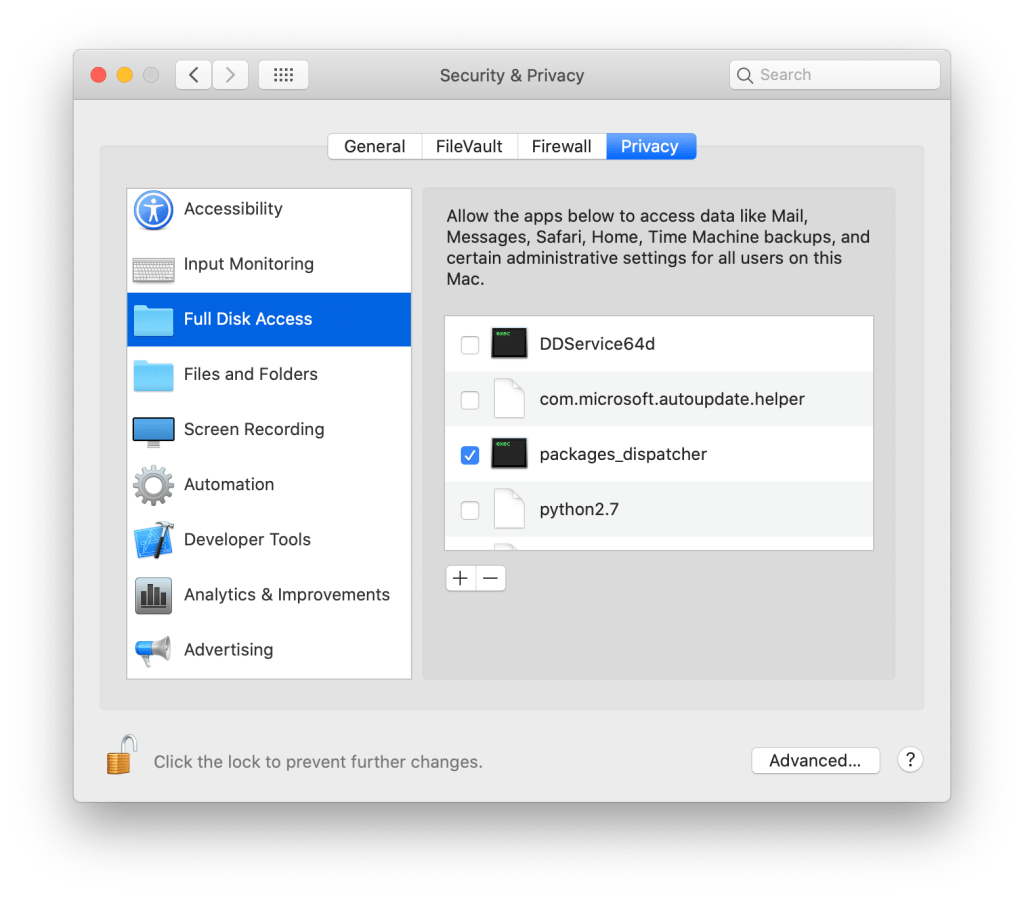
Task: Open help with the question mark button
Action: pos(910,759)
